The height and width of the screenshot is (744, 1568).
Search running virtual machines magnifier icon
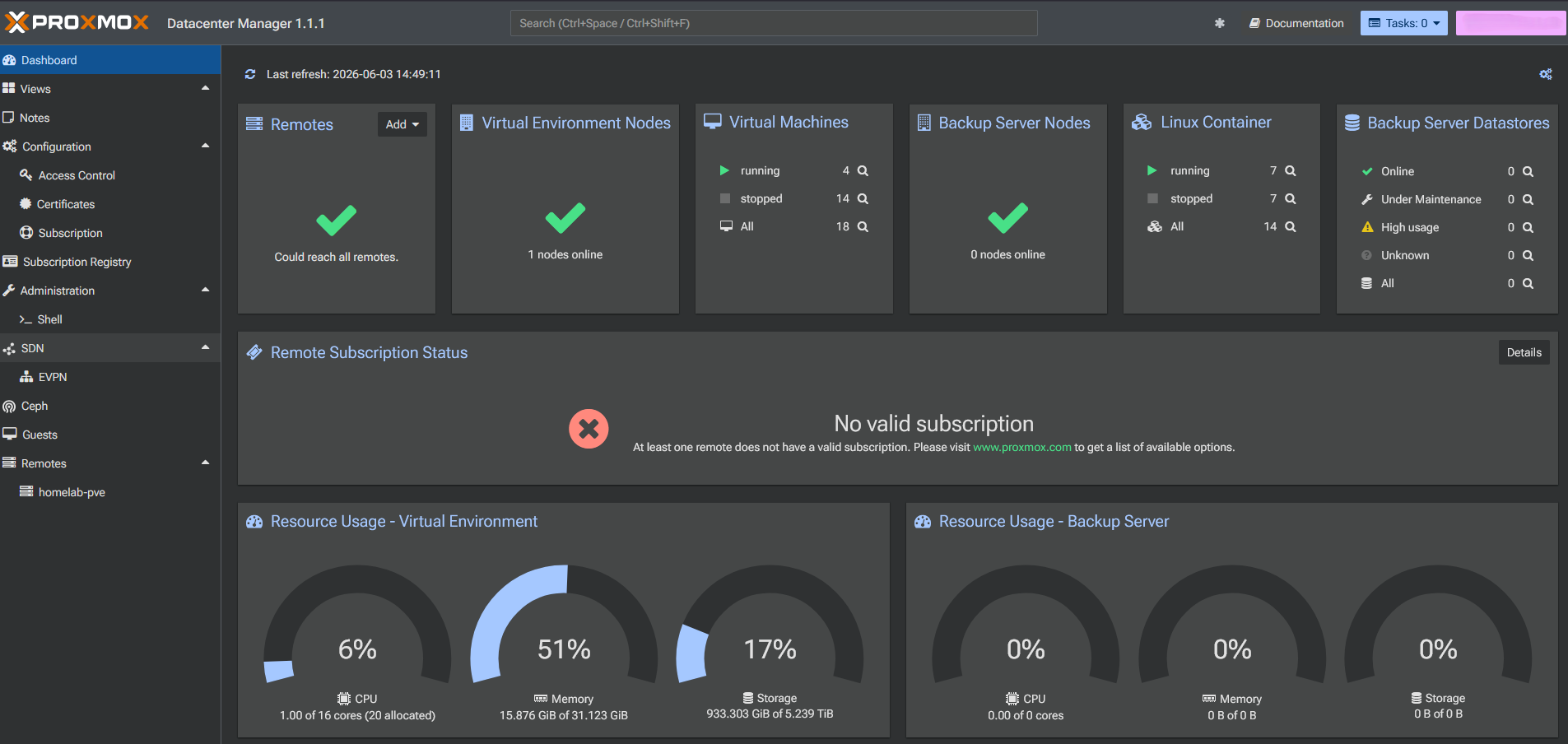tap(863, 170)
